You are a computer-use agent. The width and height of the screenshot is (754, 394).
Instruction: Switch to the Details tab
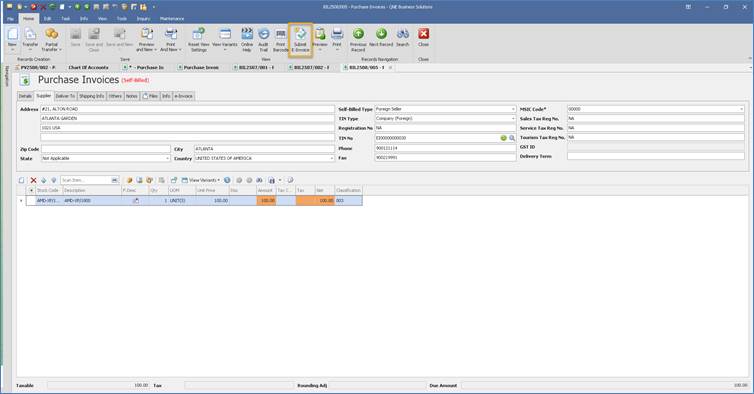[25, 96]
